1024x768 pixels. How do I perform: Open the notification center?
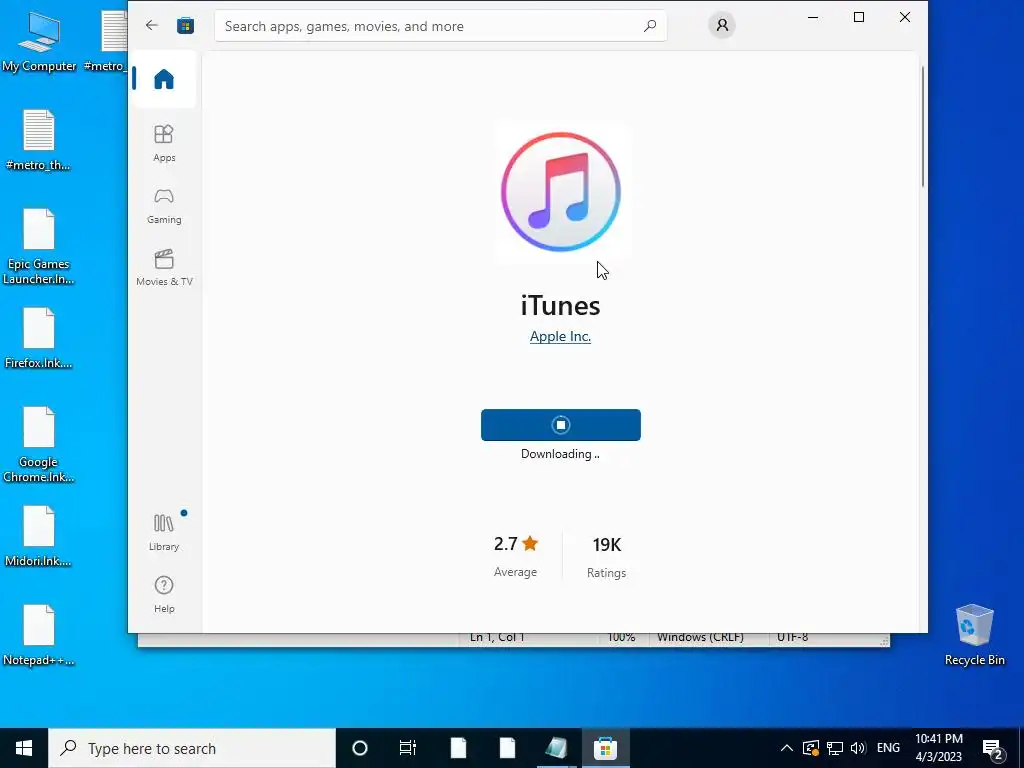point(993,748)
